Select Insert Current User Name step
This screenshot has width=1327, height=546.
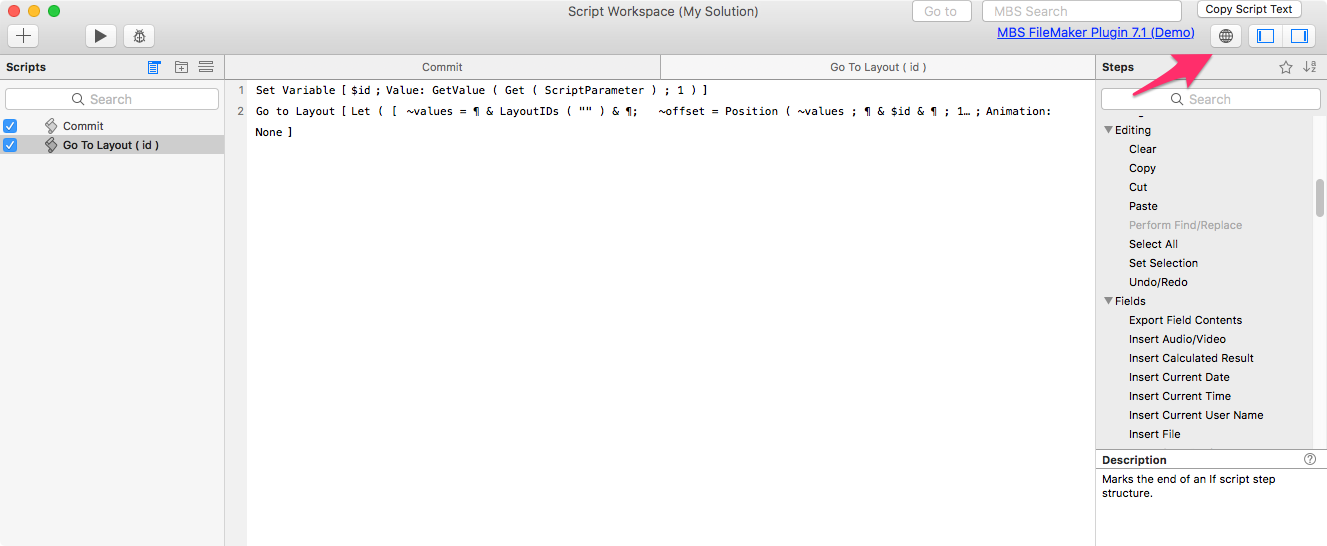tap(1196, 415)
